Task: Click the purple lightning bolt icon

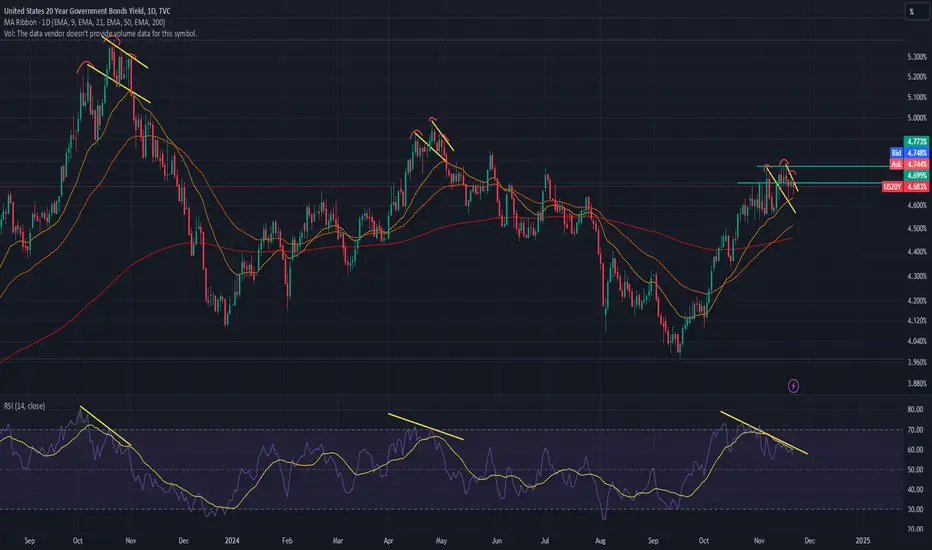Action: [793, 386]
